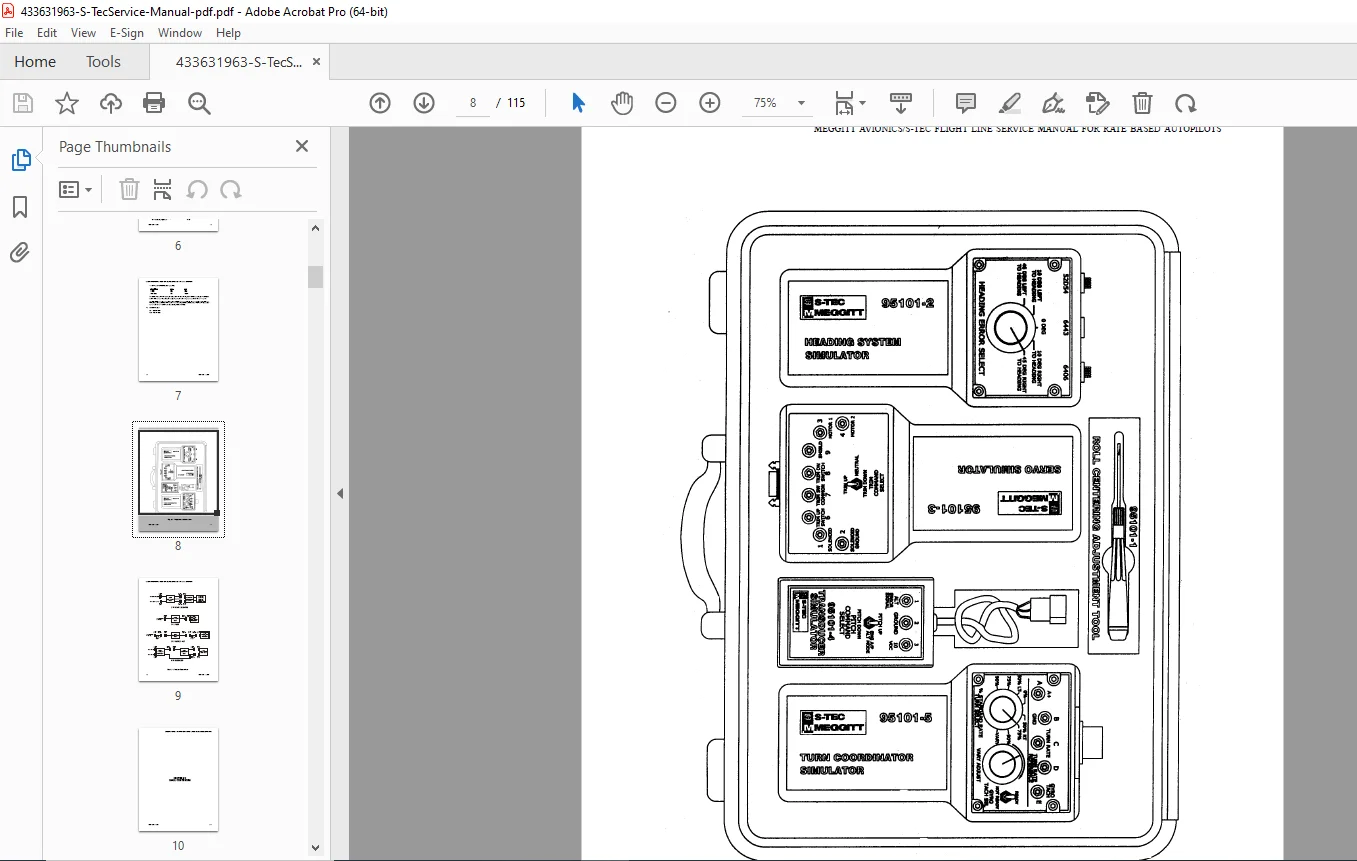Open the View menu

coord(84,33)
